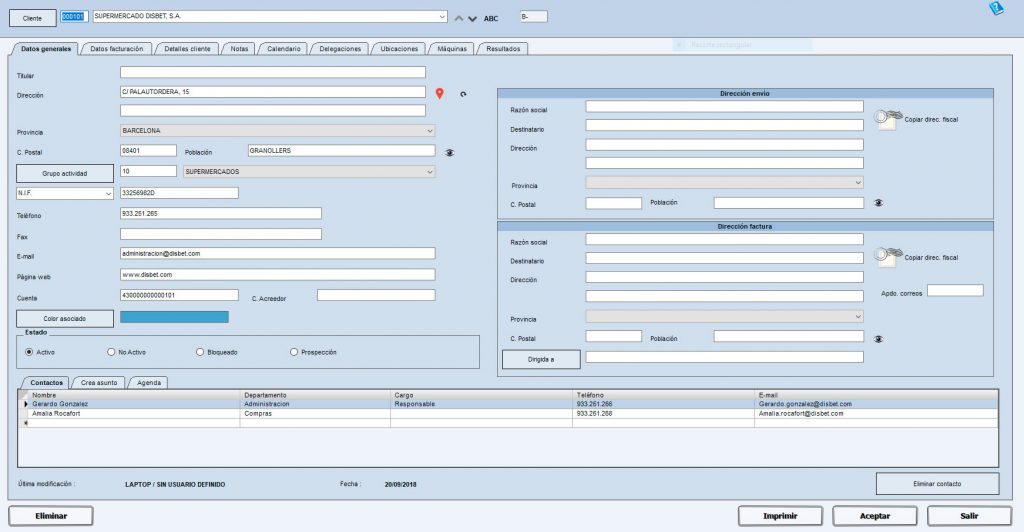This screenshot has height=532, width=1024.
Task: Open the N.I.F. document type dropdown
Action: [x=108, y=193]
